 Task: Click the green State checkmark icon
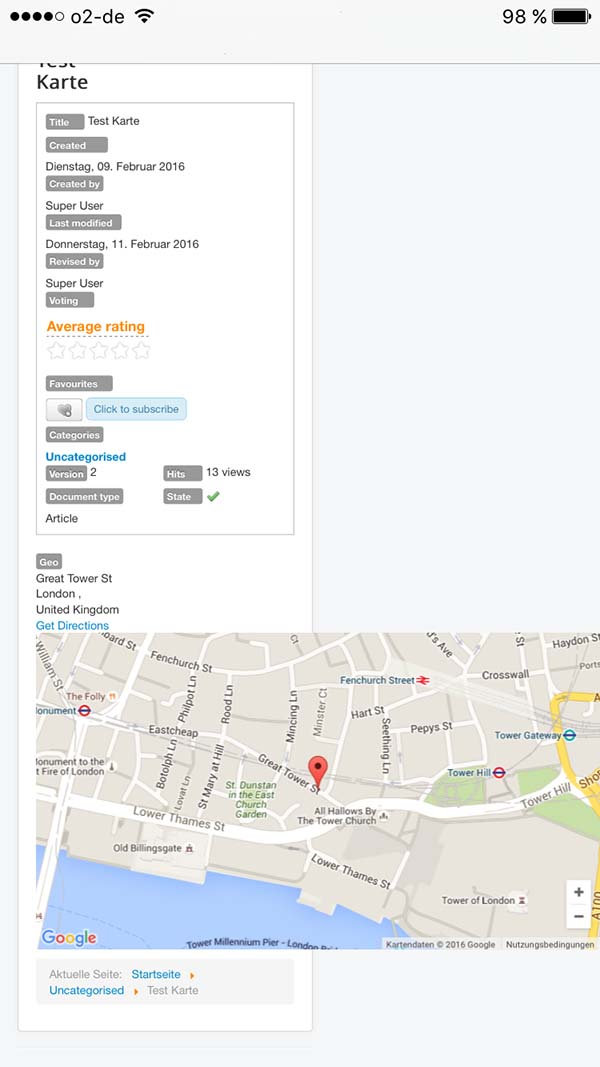[213, 497]
